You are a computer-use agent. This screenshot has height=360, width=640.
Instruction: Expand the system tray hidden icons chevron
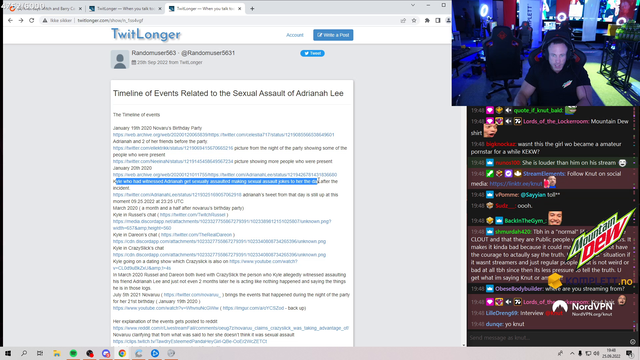tap(572, 353)
